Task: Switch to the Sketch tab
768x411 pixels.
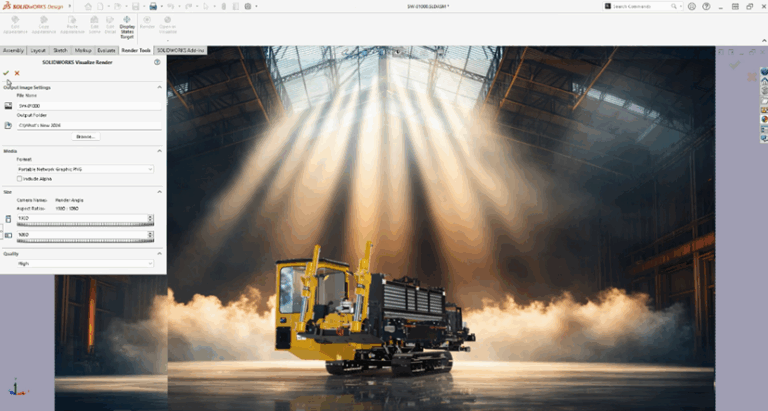Action: point(60,50)
